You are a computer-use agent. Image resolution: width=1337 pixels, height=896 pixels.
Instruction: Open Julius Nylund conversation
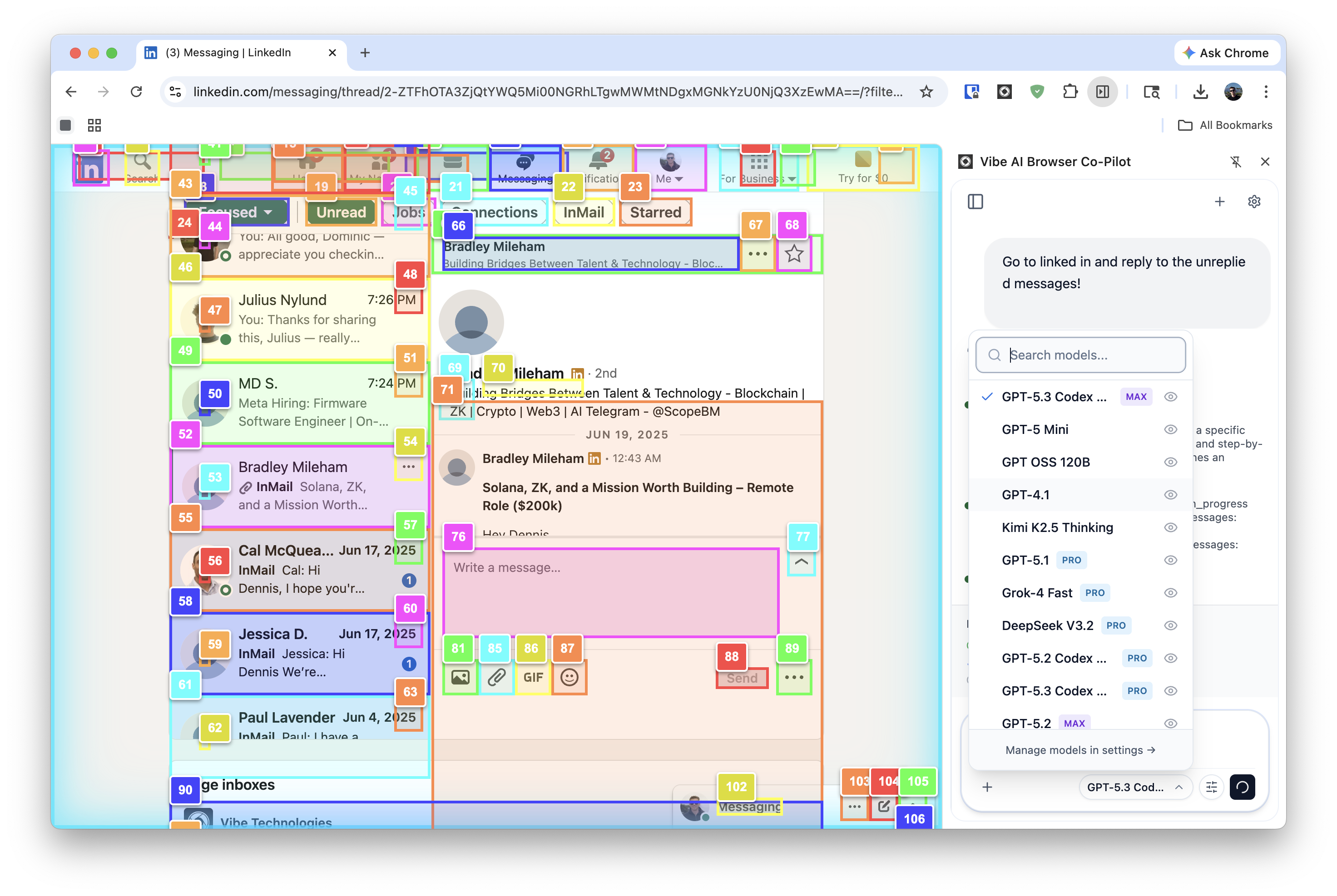coord(300,319)
